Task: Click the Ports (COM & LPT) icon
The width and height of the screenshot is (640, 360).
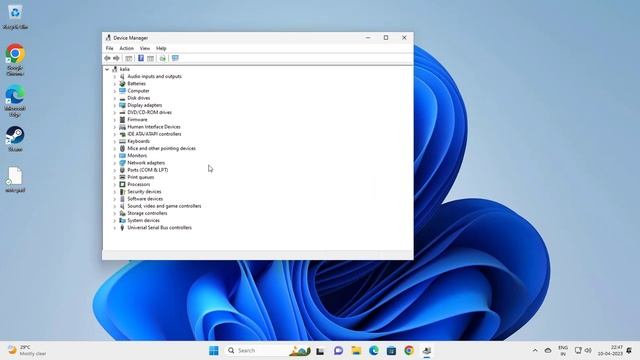Action: click(x=122, y=170)
